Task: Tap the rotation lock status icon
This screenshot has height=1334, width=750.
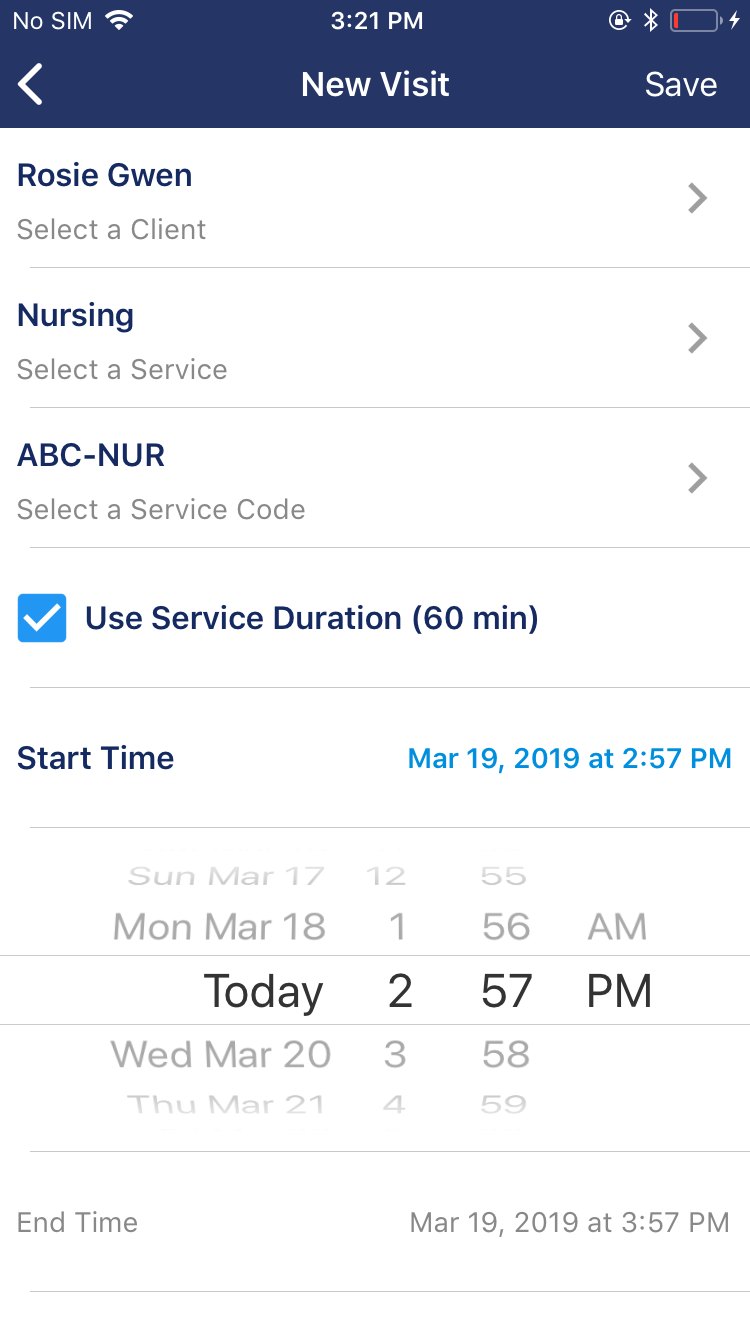Action: pyautogui.click(x=619, y=20)
